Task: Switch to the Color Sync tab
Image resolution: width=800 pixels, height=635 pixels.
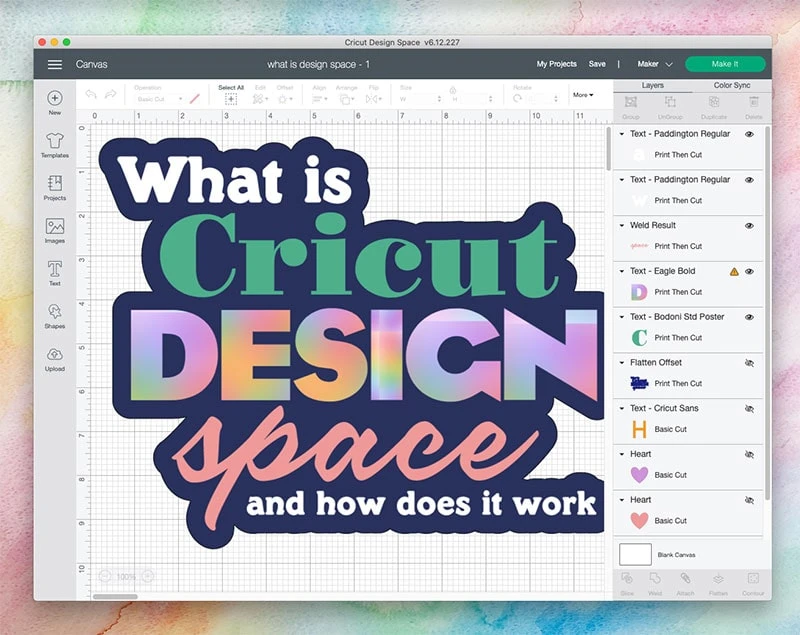Action: 731,86
